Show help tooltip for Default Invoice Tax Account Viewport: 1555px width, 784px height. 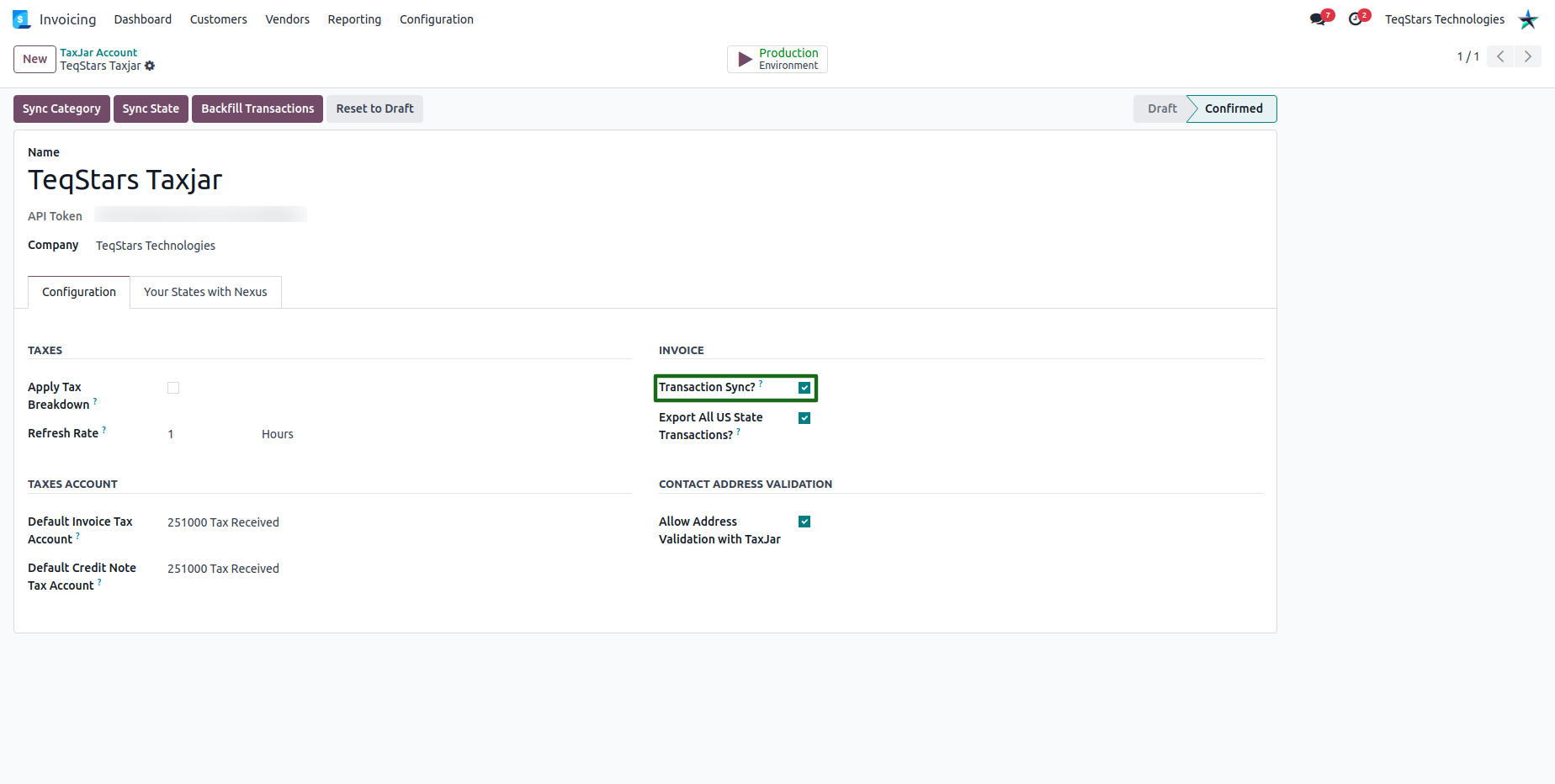coord(78,536)
